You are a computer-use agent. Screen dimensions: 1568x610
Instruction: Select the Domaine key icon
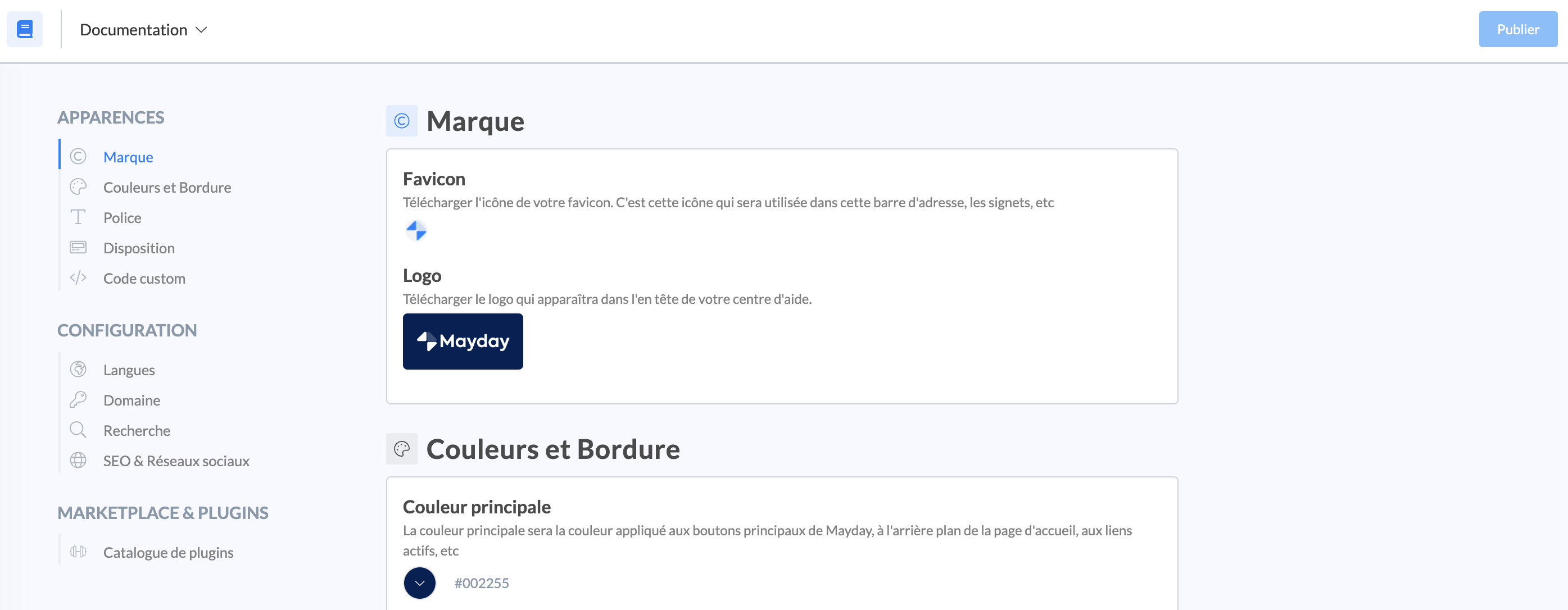point(78,399)
